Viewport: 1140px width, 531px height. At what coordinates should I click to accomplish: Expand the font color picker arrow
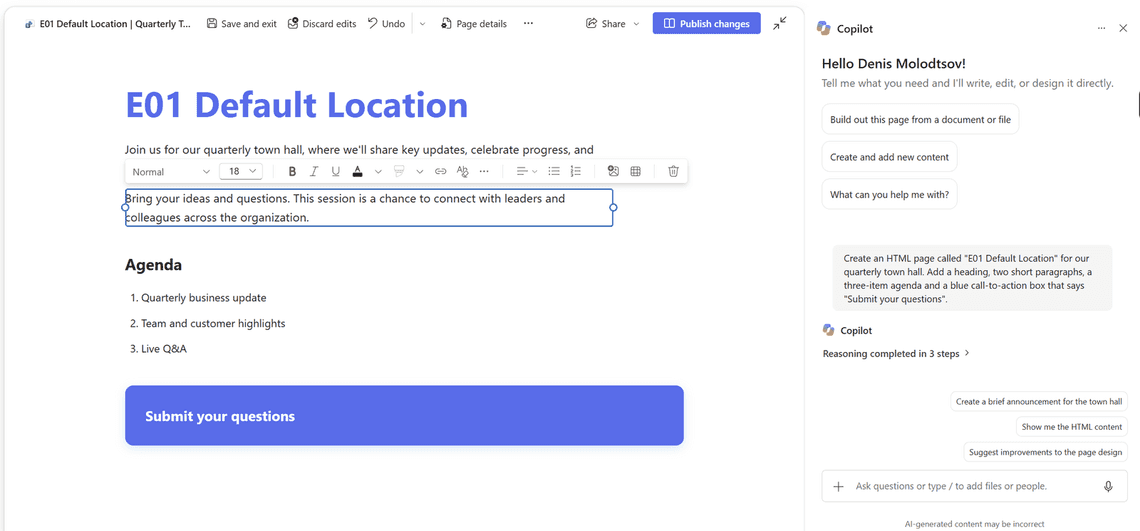click(378, 172)
